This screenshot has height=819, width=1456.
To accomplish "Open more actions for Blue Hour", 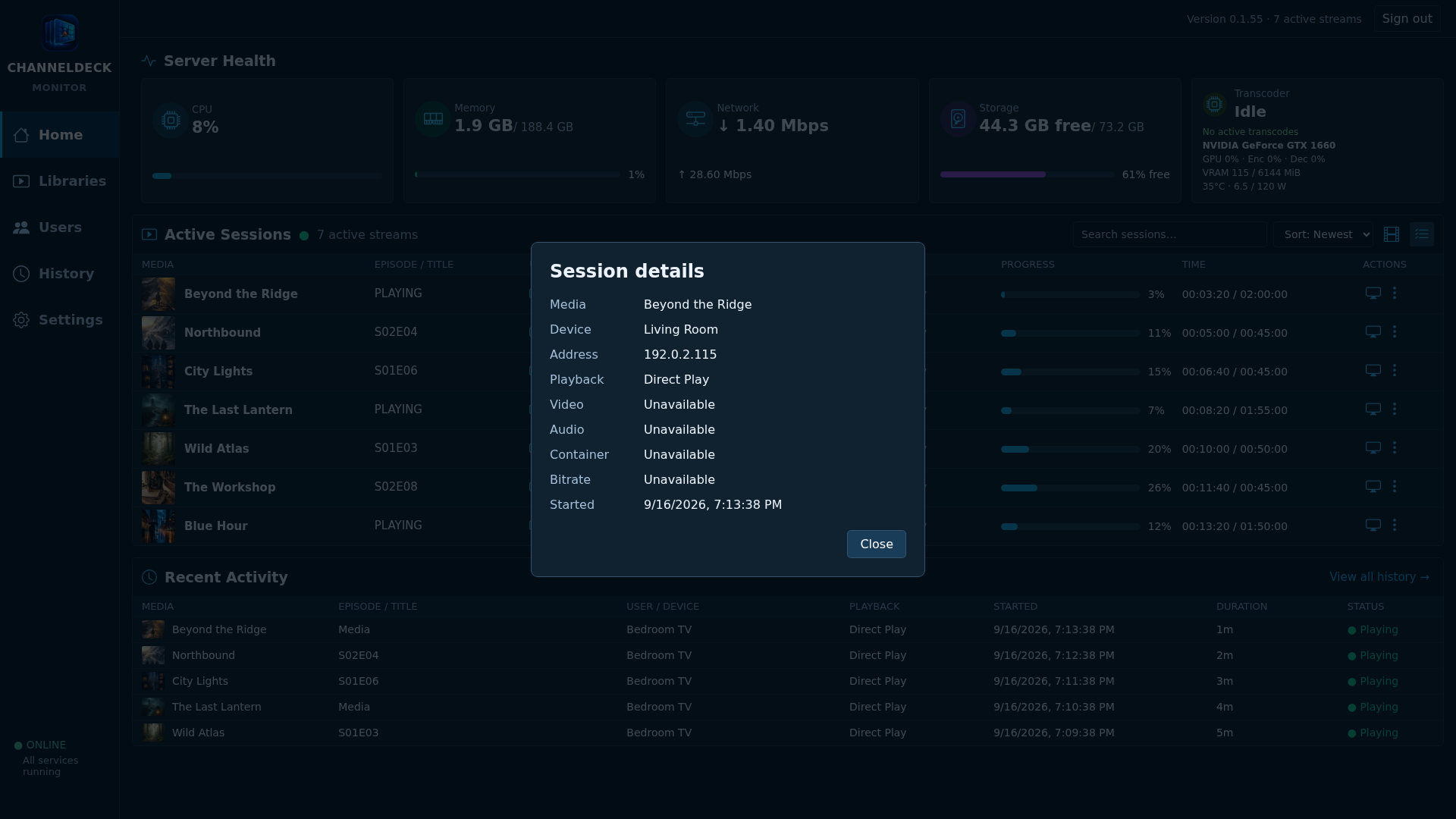I will 1395,525.
